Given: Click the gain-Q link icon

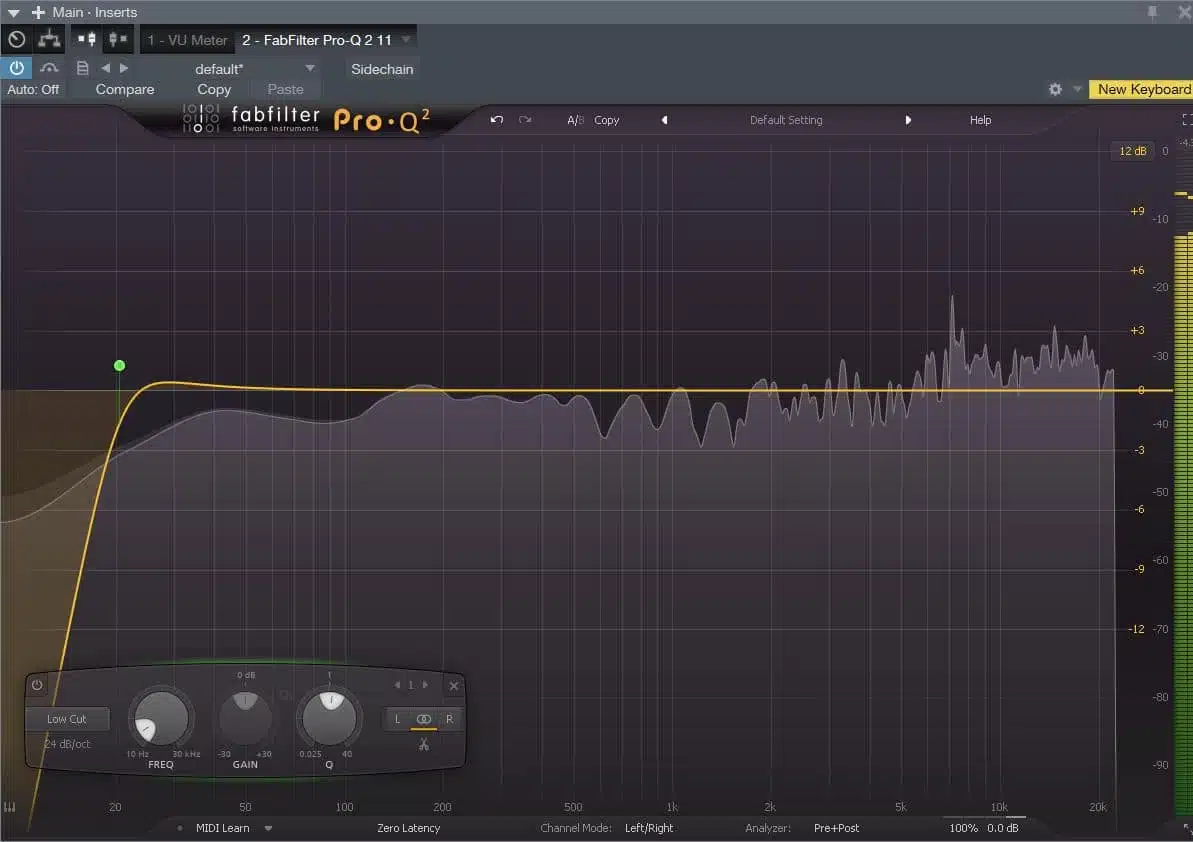Looking at the screenshot, I should [x=287, y=695].
